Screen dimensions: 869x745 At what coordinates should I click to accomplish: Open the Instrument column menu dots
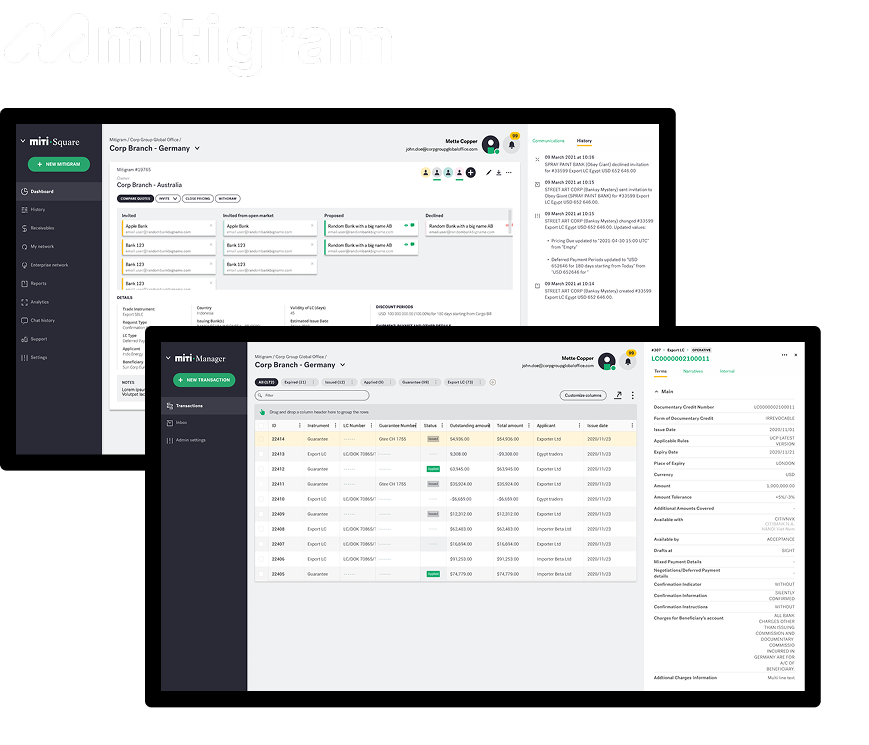[335, 426]
